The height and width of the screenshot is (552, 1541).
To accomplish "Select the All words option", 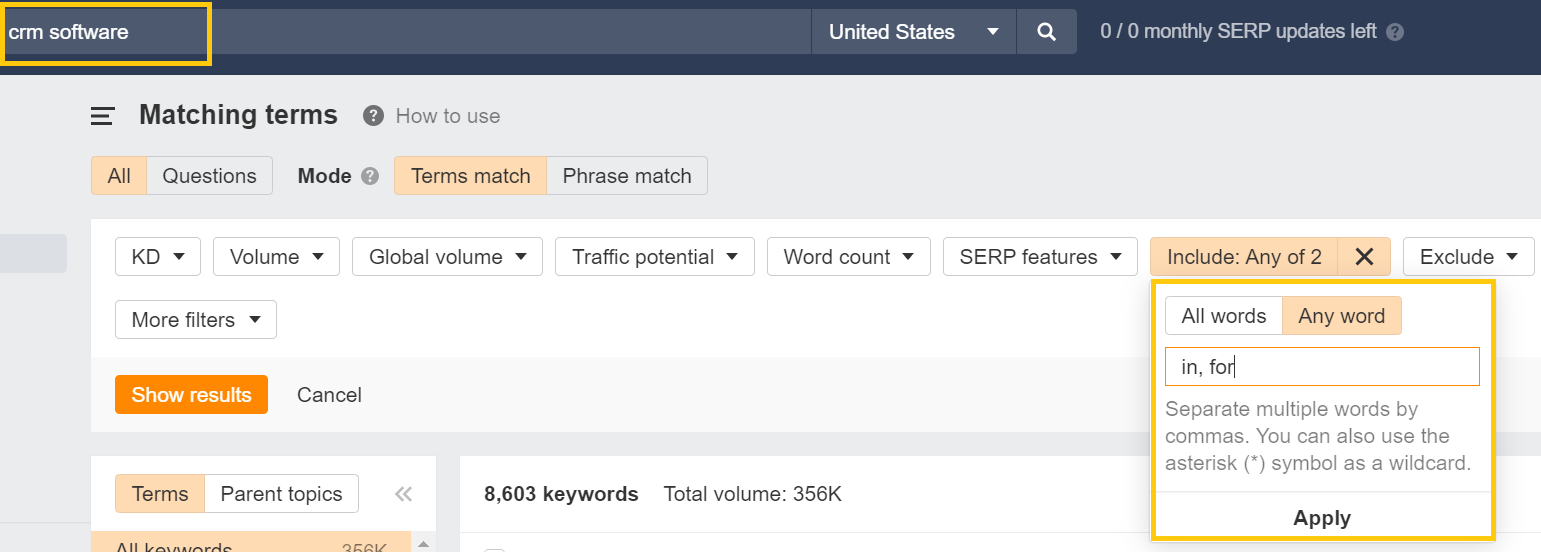I will point(1224,316).
